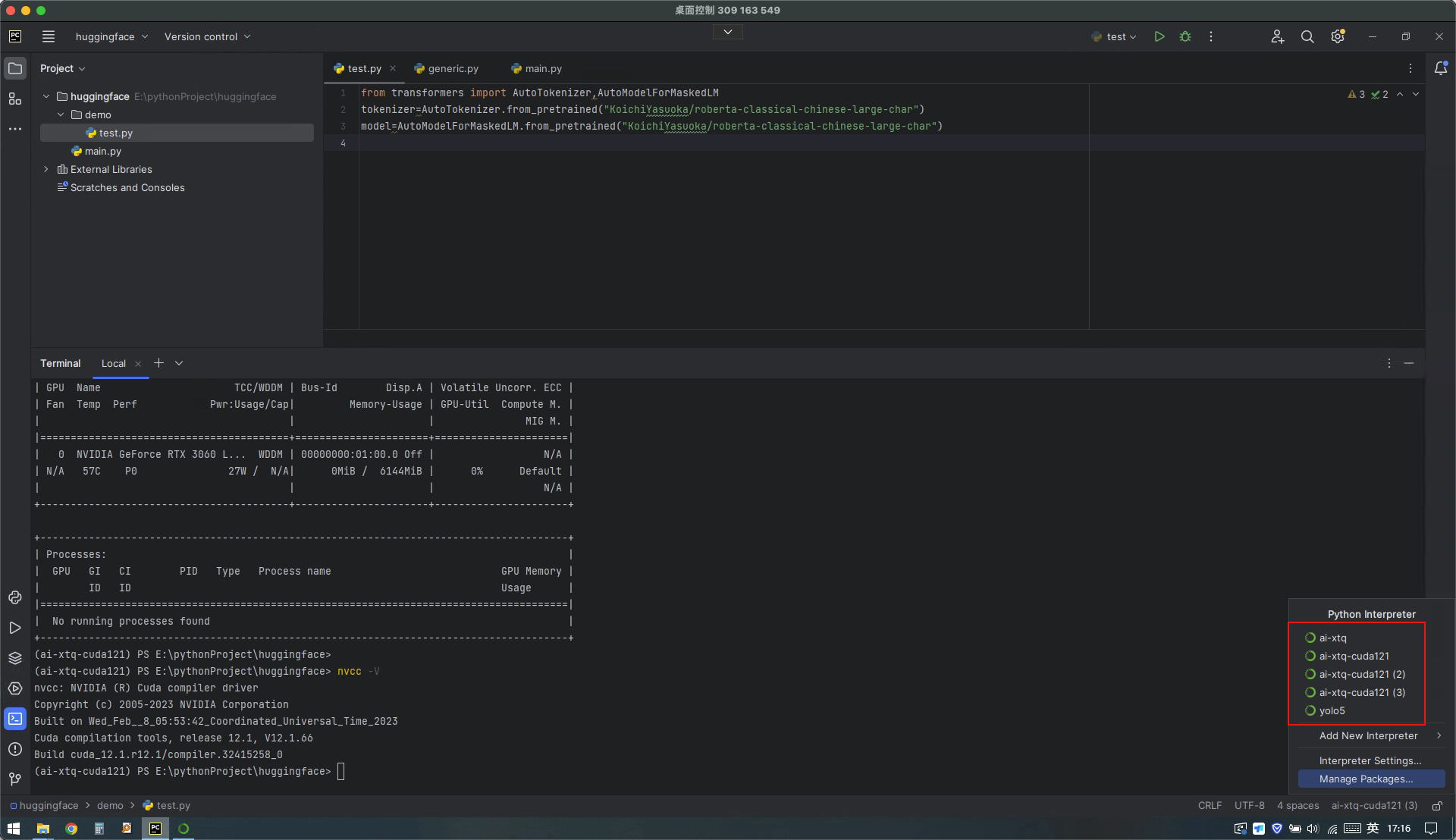Click Manage Packages... in the interpreter popup
The width and height of the screenshot is (1456, 840).
coord(1366,779)
